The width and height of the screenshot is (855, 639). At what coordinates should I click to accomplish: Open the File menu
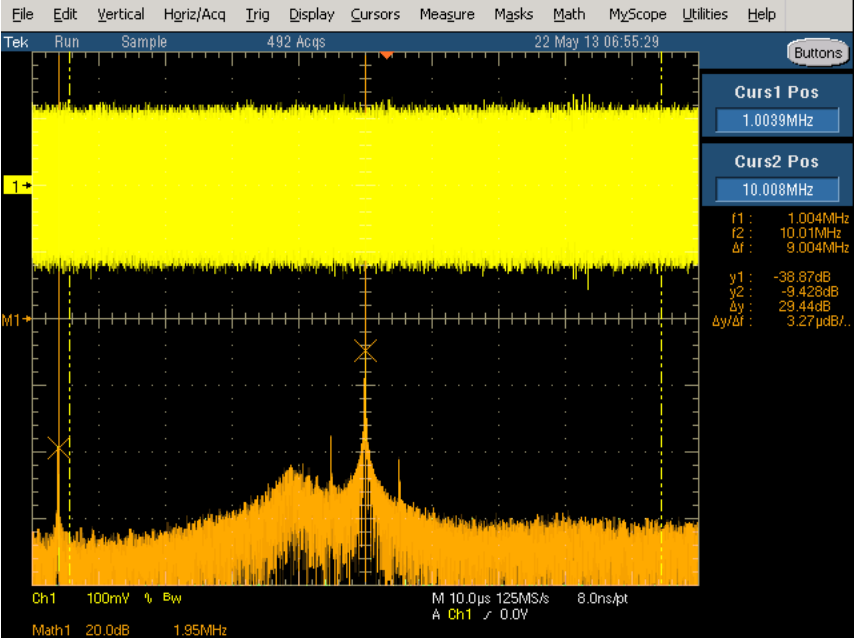(x=22, y=14)
